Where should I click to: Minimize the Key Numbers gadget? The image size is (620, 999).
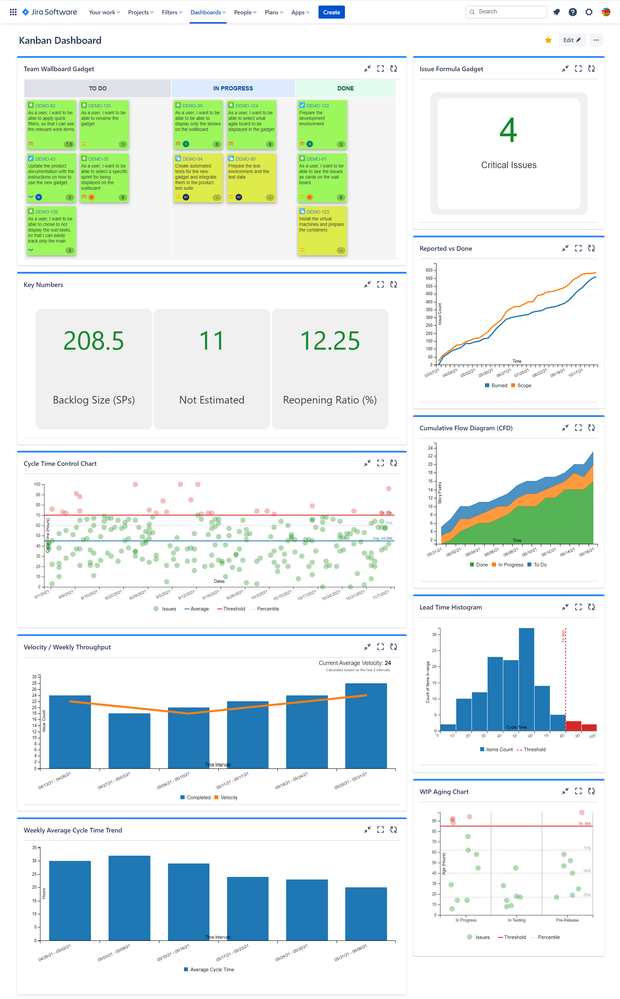368,285
